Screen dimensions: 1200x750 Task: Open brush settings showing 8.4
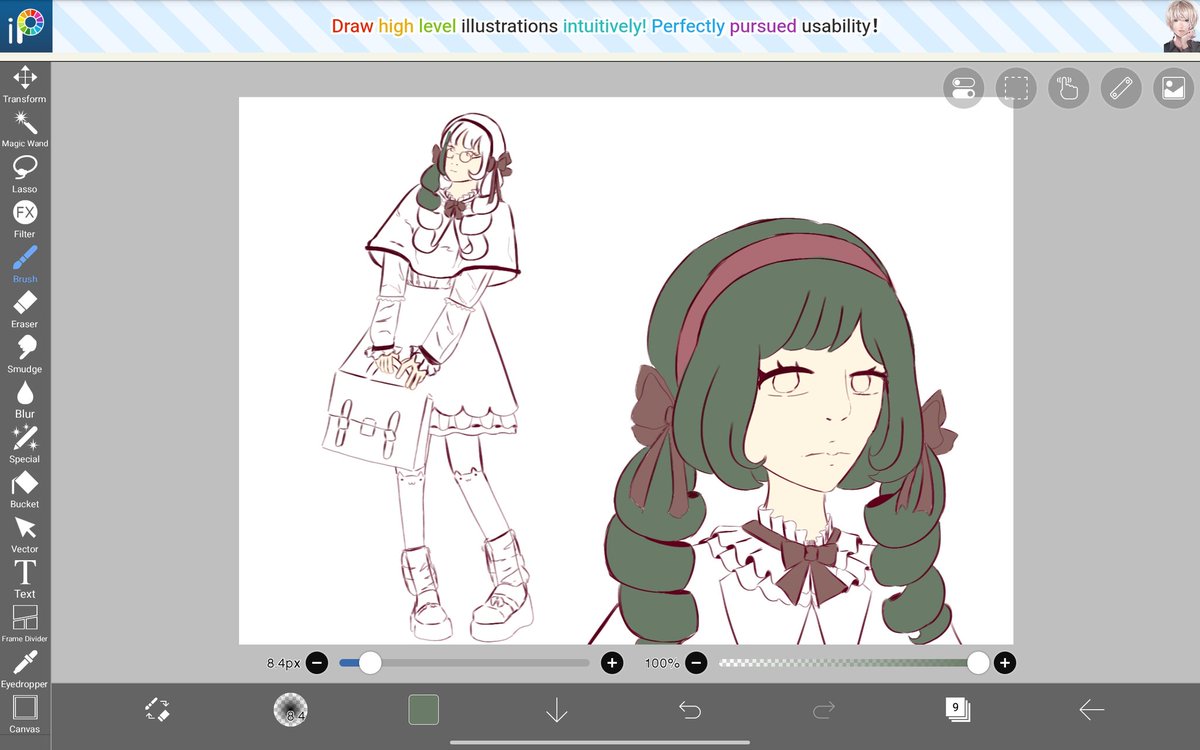(x=290, y=710)
